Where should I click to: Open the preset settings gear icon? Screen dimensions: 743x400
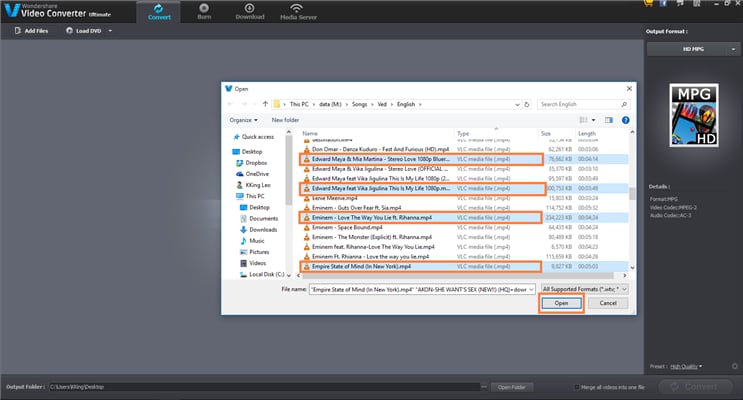[x=734, y=366]
